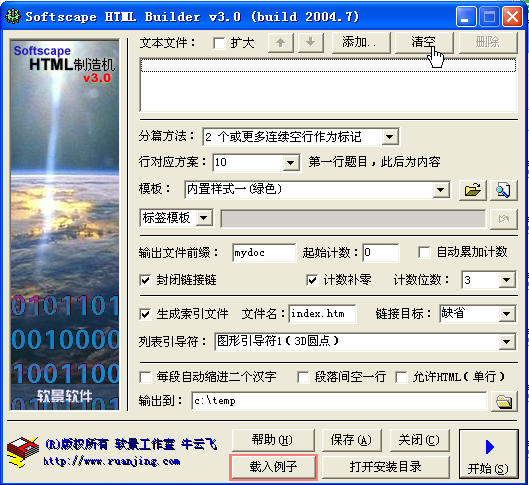Open template file with folder icon
This screenshot has height=485, width=529.
coord(473,191)
